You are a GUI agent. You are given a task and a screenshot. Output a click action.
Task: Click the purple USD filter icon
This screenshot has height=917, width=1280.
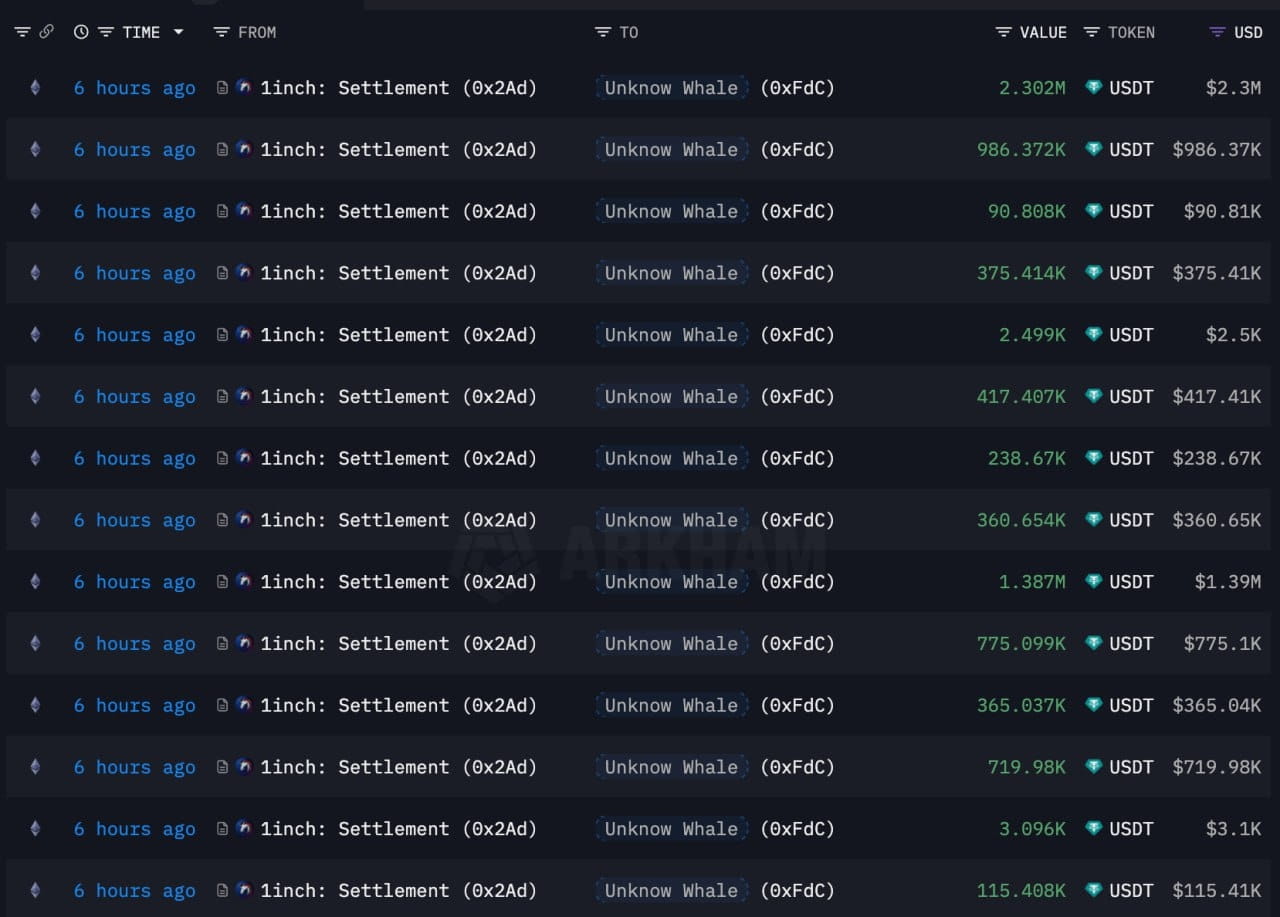[x=1217, y=32]
